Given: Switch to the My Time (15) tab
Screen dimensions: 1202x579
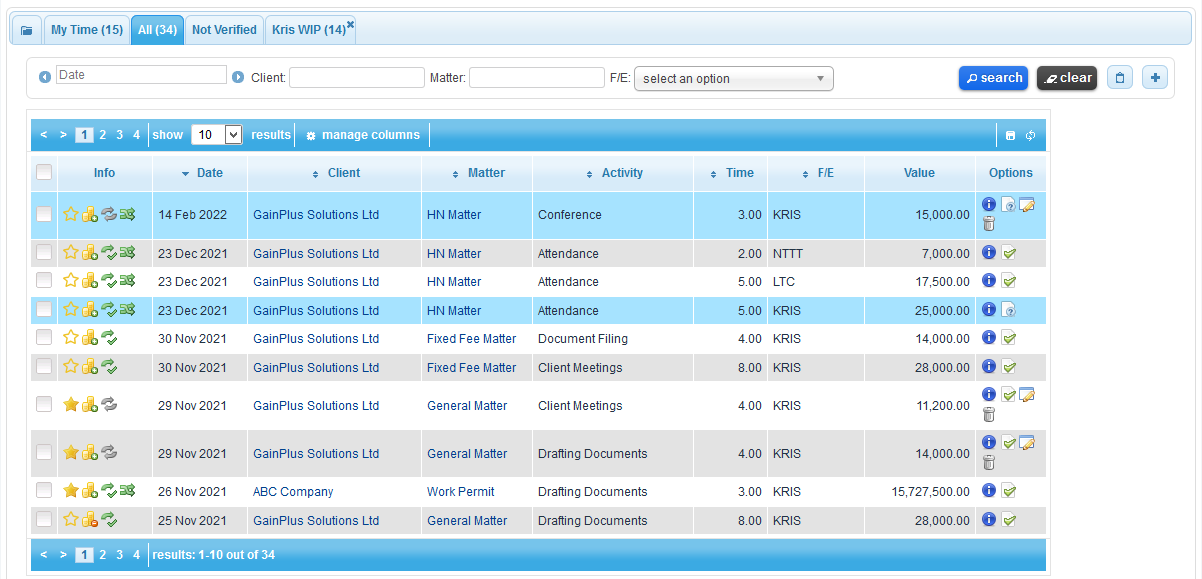Looking at the screenshot, I should [87, 30].
